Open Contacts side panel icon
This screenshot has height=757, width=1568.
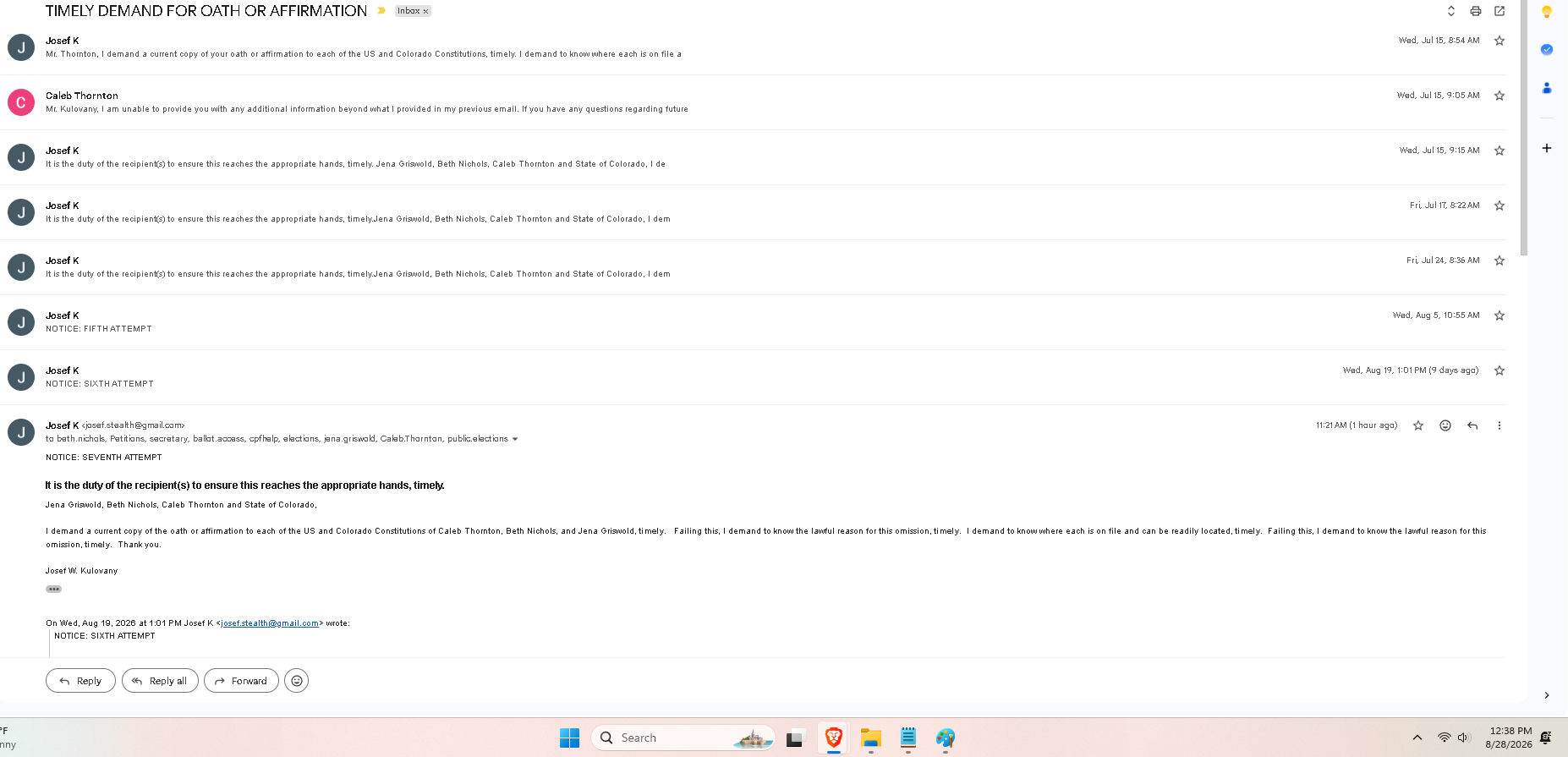(x=1547, y=87)
